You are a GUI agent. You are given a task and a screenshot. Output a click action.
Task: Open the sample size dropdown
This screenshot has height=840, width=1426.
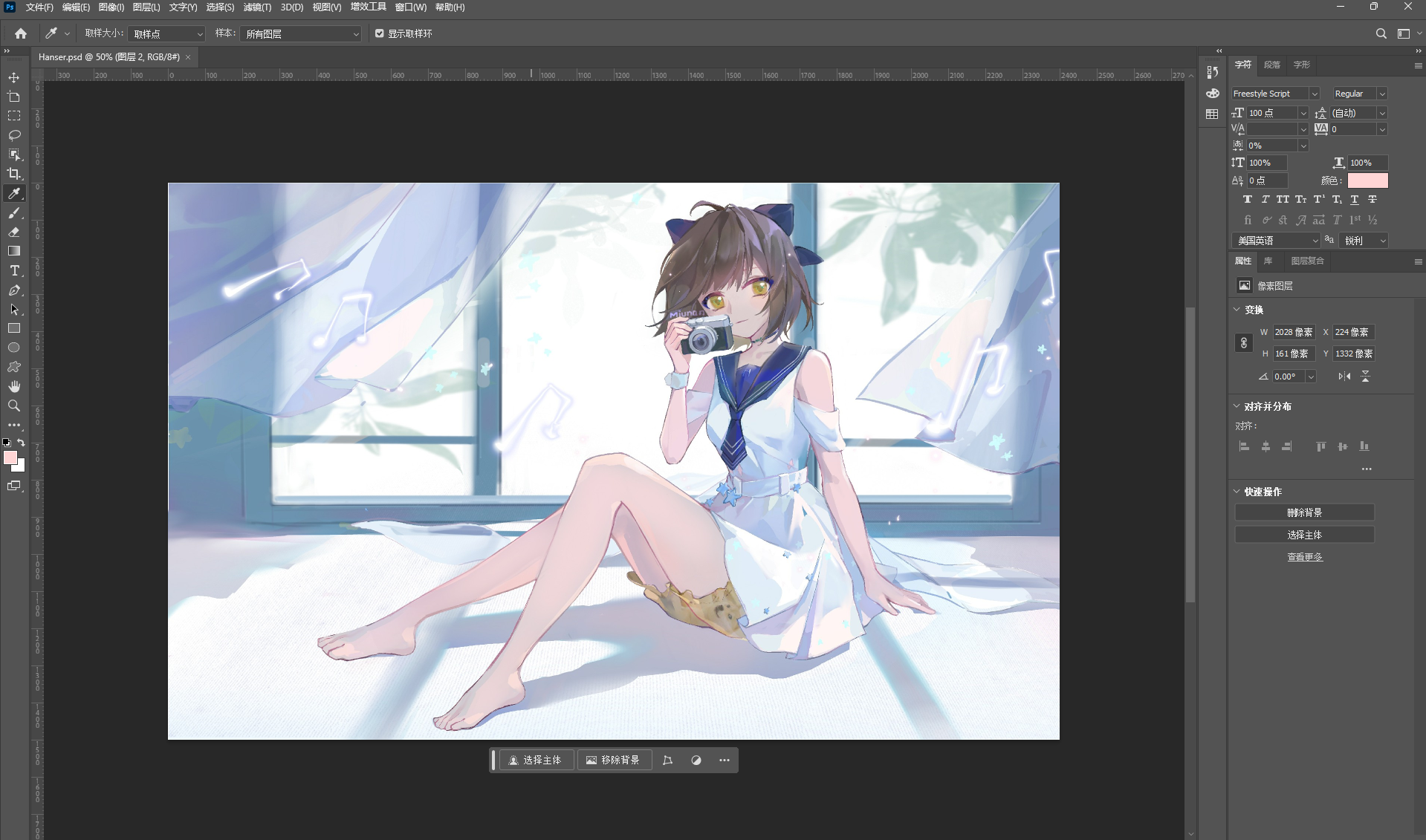[166, 34]
